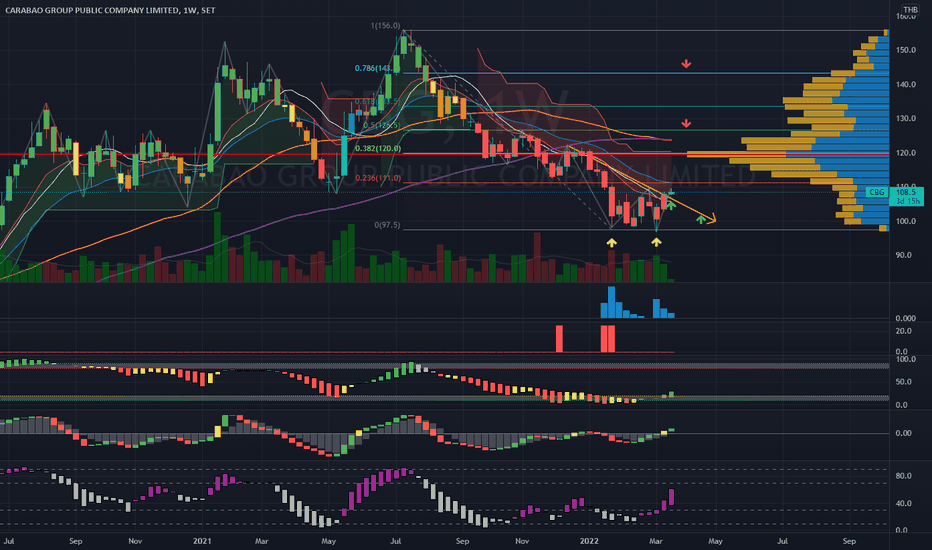
Task: Click the 150.0 price axis label
Action: [906, 51]
